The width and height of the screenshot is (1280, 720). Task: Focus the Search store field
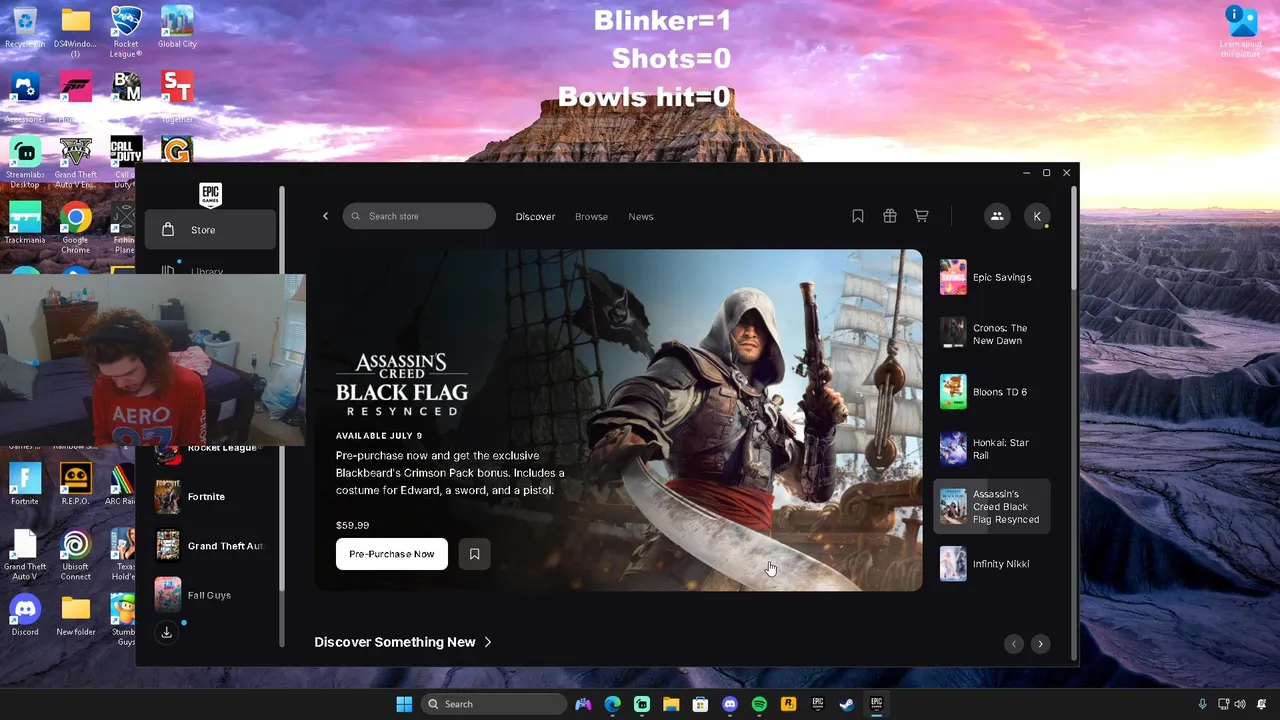(419, 216)
